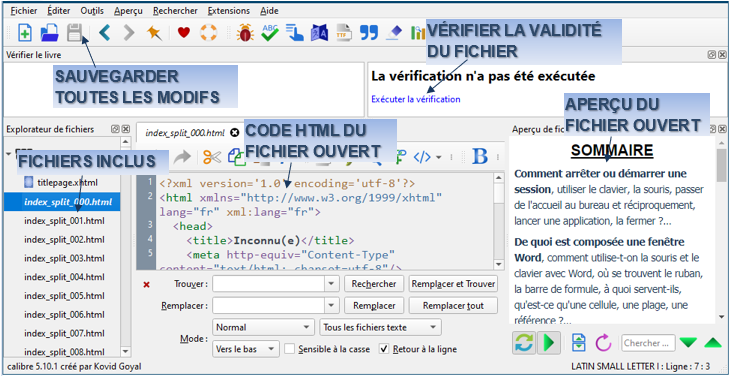The height and width of the screenshot is (376, 732).
Task: Embed fonts using the TTF page icon
Action: tap(344, 33)
